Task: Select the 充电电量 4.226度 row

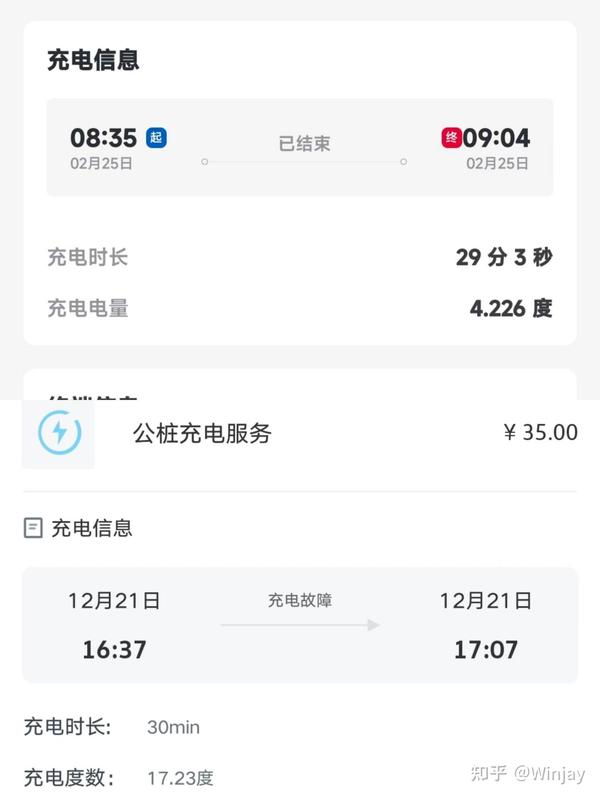Action: (300, 308)
